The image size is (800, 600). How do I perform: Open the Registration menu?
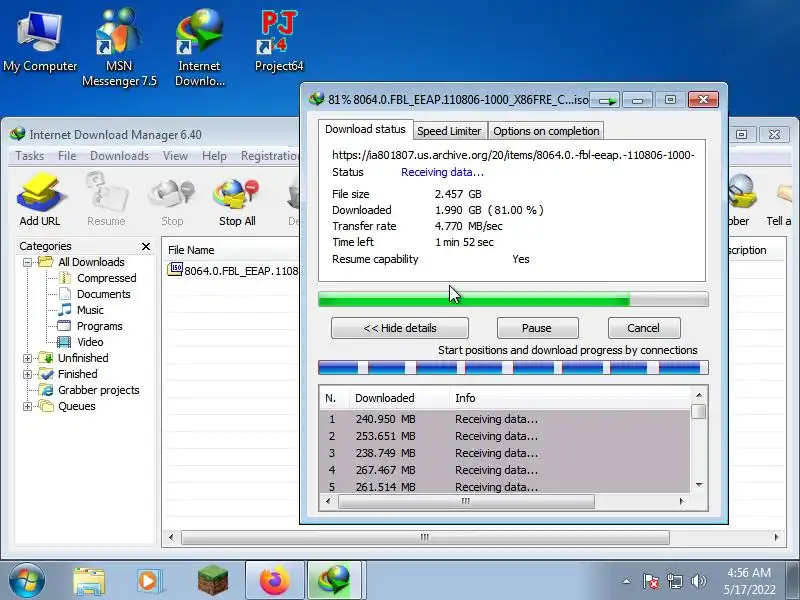pos(270,156)
